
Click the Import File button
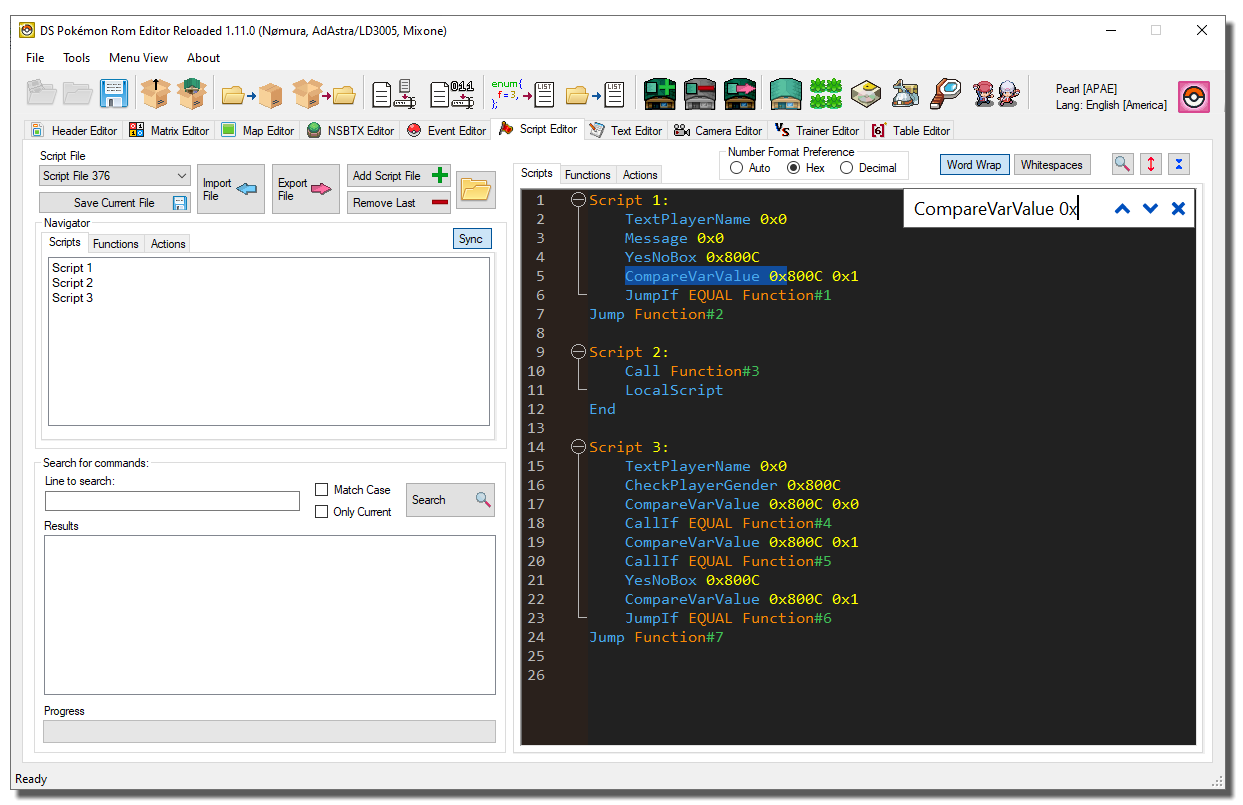(231, 189)
